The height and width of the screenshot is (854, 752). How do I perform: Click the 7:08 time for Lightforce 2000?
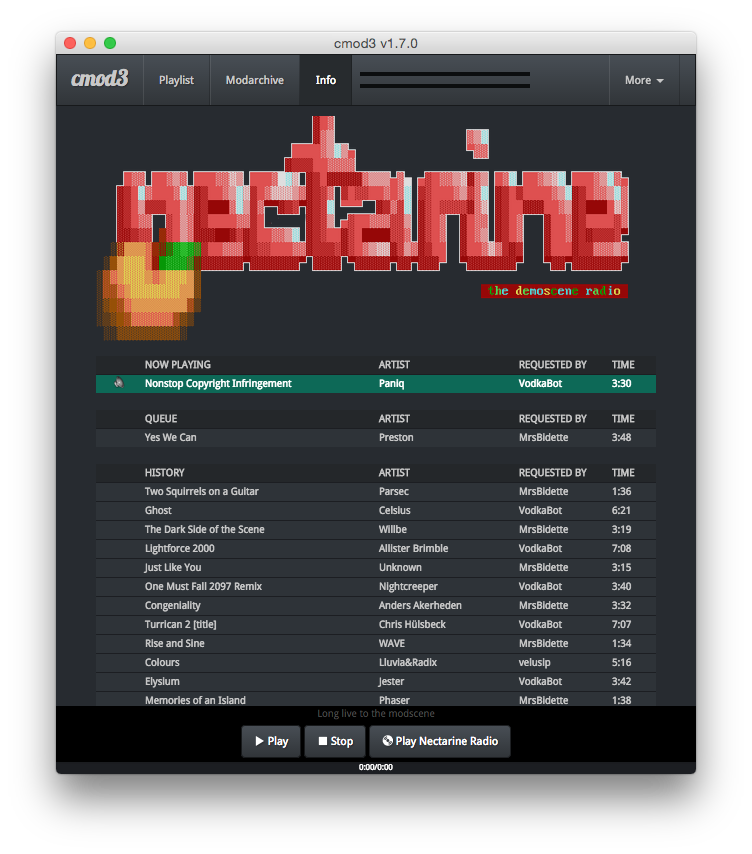[x=621, y=548]
